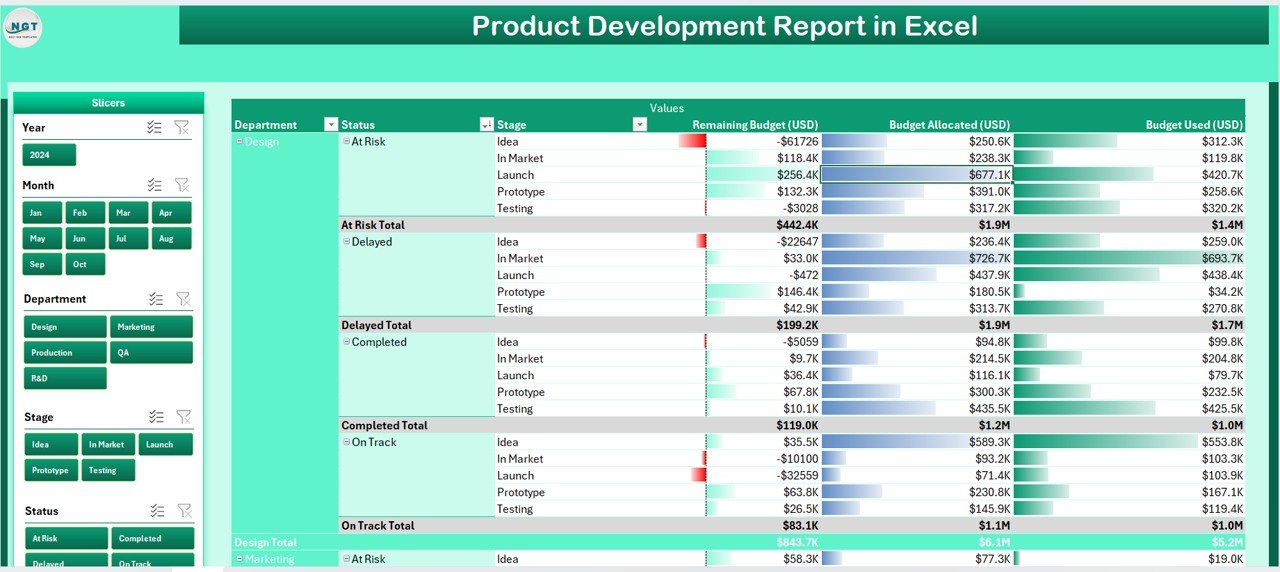The image size is (1280, 572).
Task: Collapse the Delayed status group
Action: tap(346, 242)
